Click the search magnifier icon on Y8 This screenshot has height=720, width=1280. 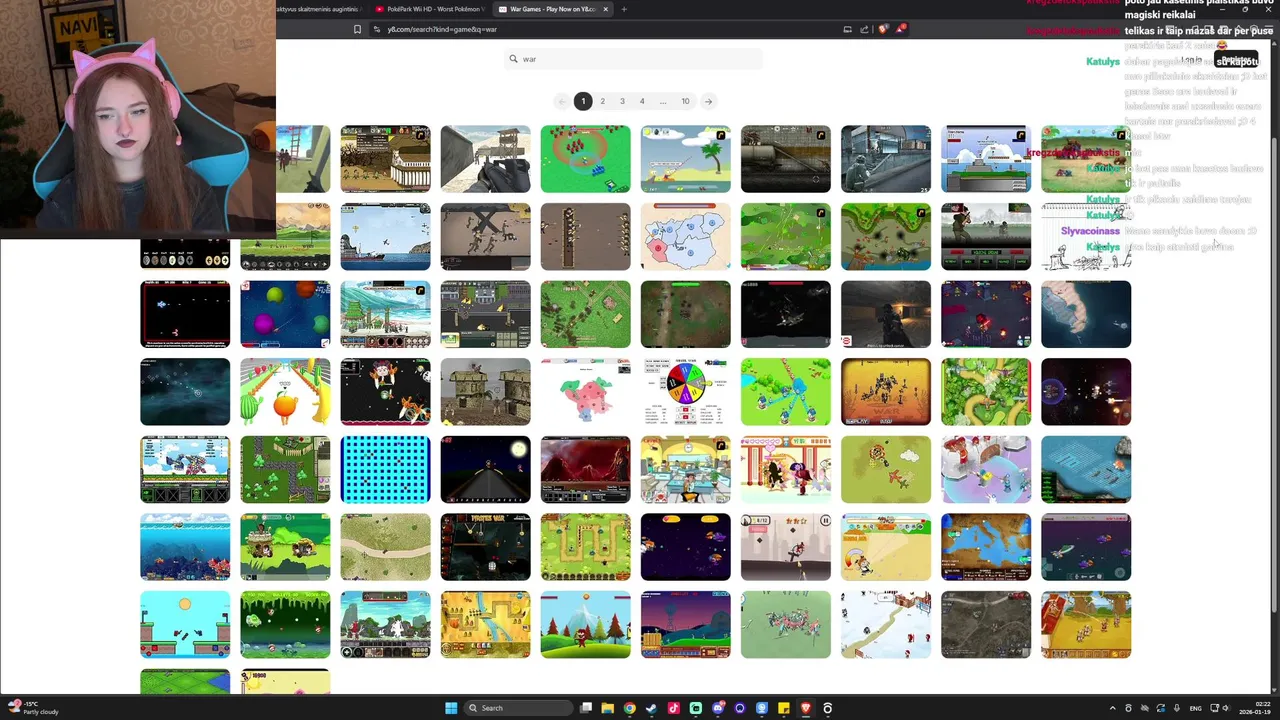[x=513, y=59]
